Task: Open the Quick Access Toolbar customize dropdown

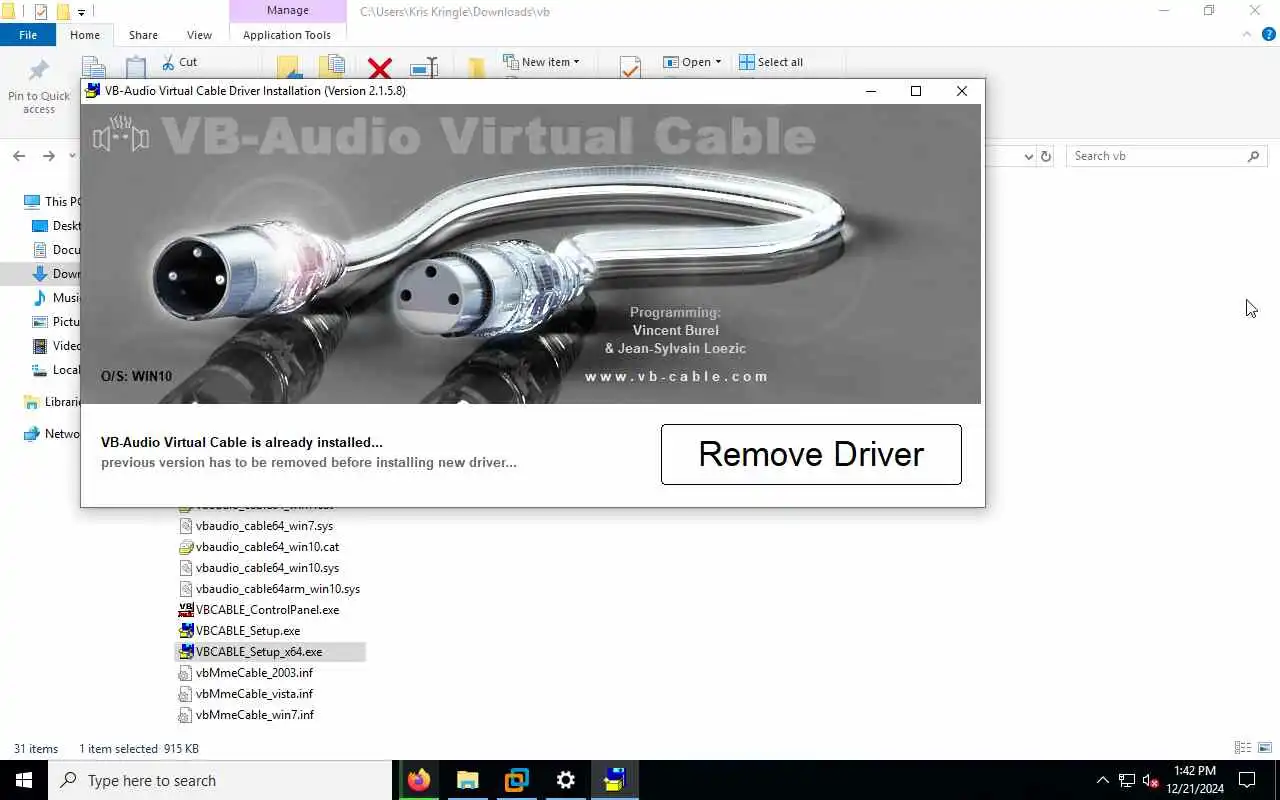Action: pos(81,12)
